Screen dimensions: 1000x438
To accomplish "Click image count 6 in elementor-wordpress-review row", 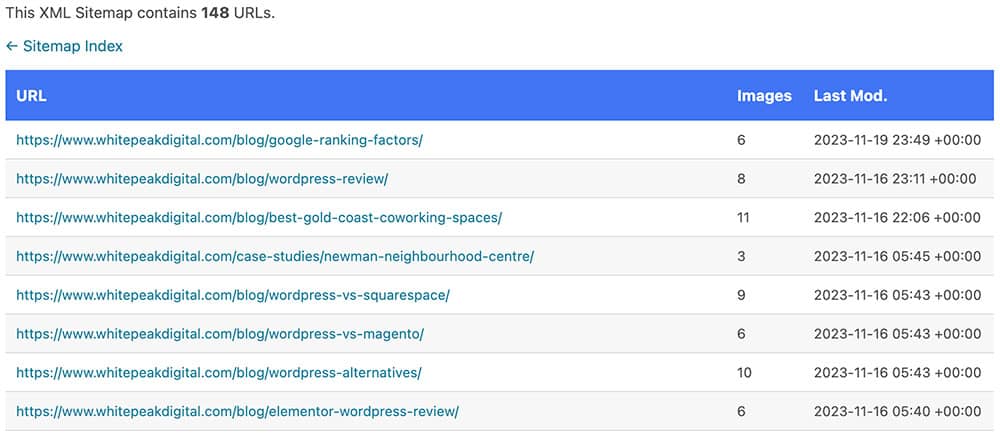I will tap(741, 412).
